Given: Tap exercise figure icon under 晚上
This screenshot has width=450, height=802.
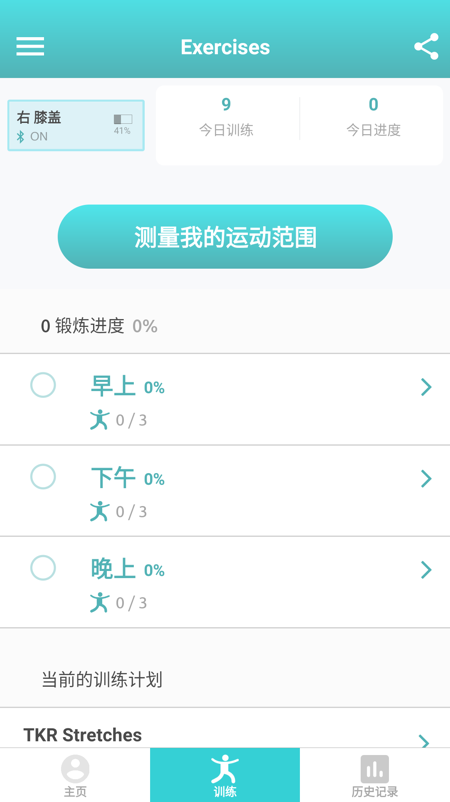Looking at the screenshot, I should click(x=100, y=602).
